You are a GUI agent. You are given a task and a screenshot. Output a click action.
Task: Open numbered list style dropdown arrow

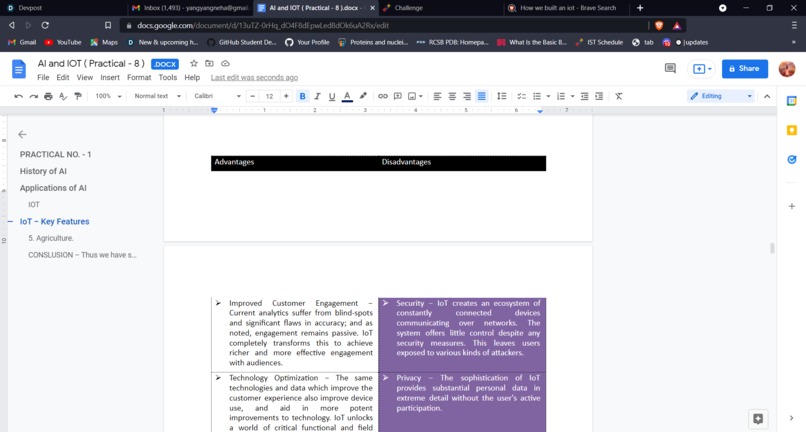(x=572, y=96)
